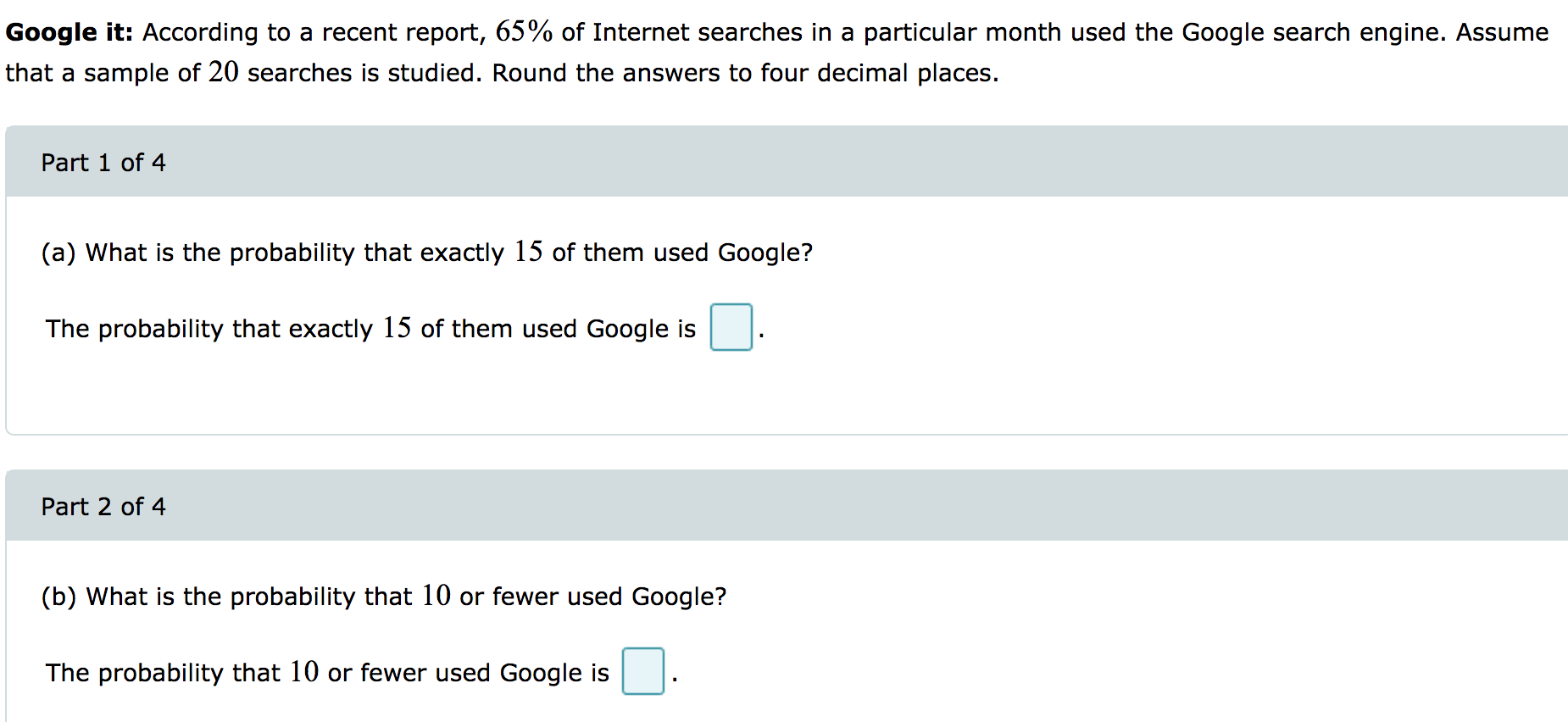Click inside the 10 or fewer probability field
Image resolution: width=1568 pixels, height=722 pixels.
coord(643,672)
